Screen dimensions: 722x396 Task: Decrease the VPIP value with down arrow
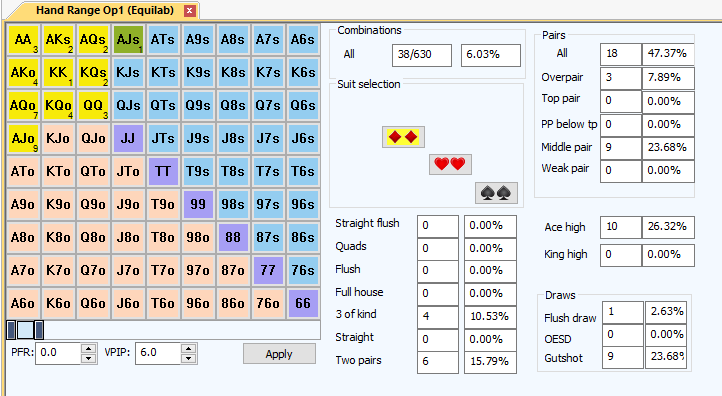[x=188, y=359]
